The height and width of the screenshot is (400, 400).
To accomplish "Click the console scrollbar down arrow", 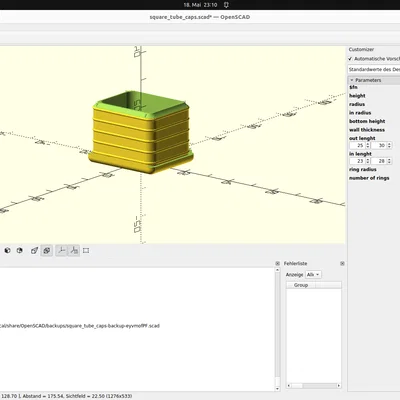I will [277, 389].
